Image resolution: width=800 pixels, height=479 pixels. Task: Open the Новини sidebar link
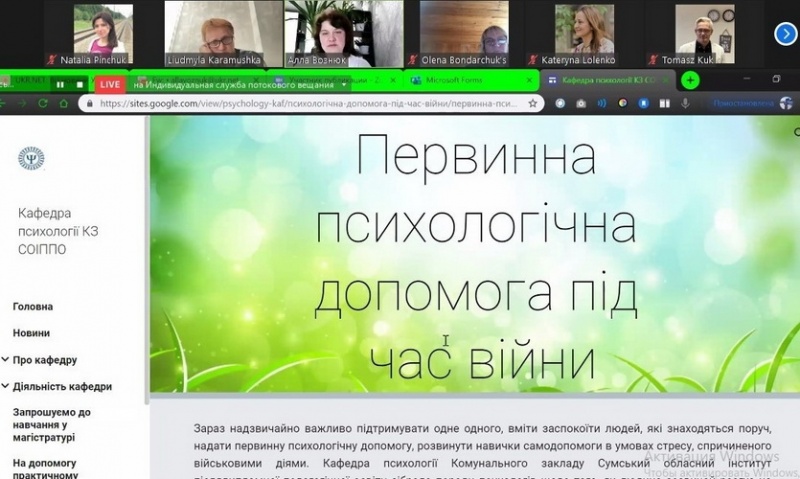pyautogui.click(x=31, y=333)
